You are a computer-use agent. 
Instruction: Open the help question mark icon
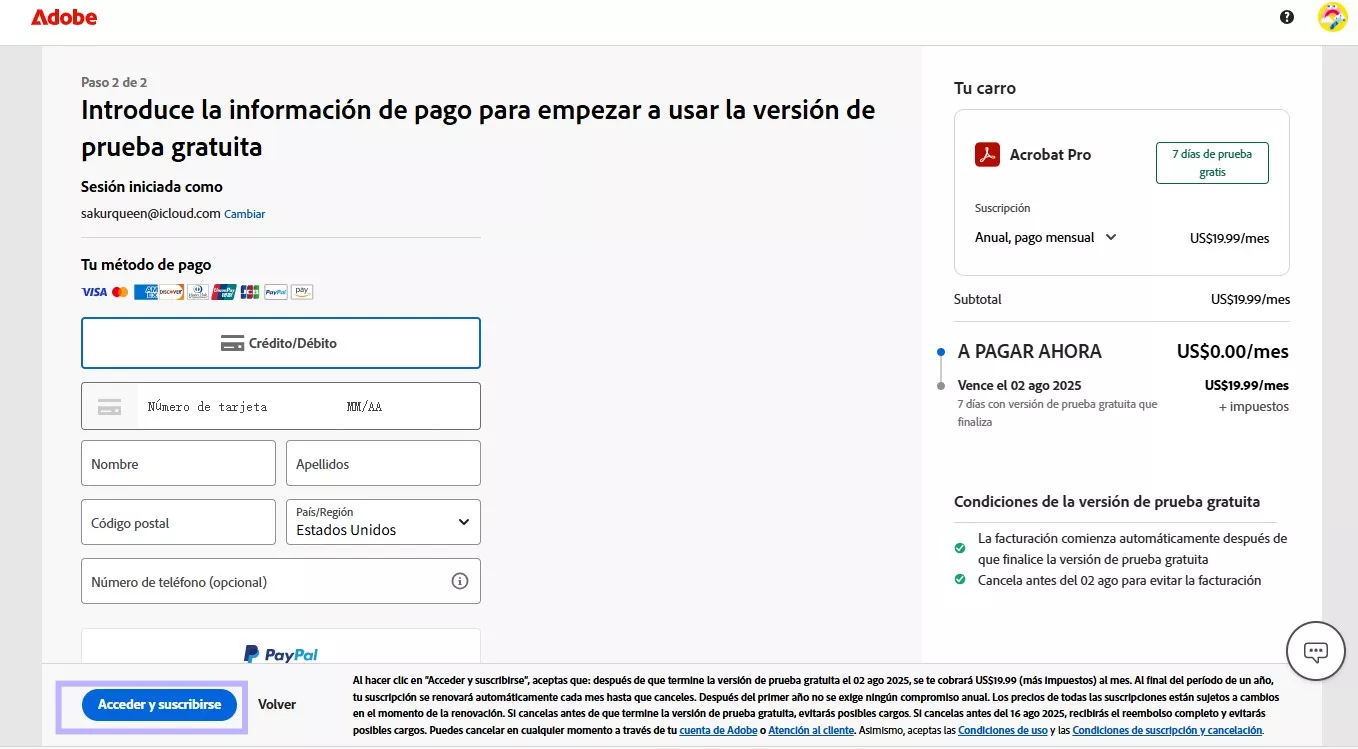tap(1287, 17)
